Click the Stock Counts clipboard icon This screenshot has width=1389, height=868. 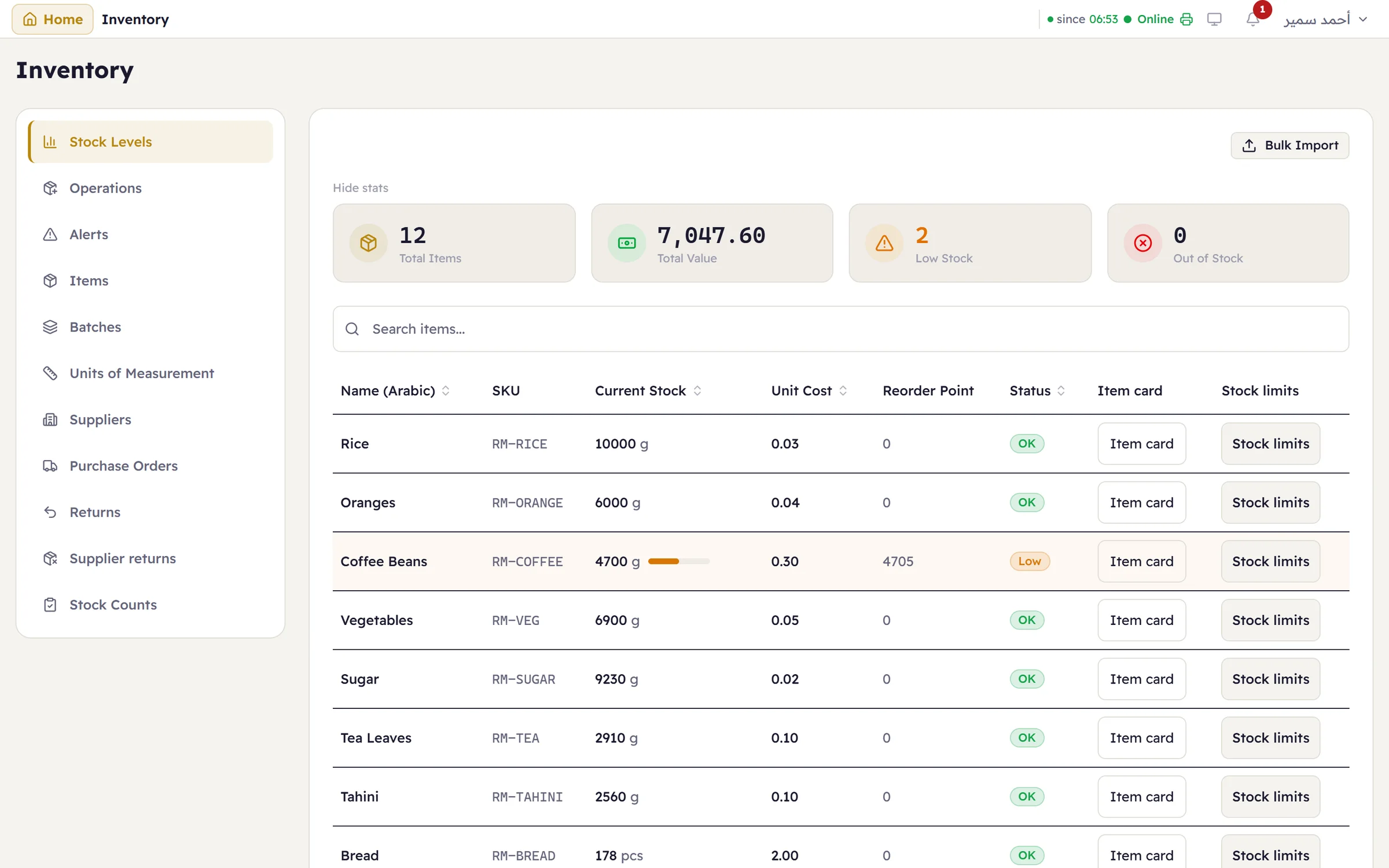tap(50, 605)
